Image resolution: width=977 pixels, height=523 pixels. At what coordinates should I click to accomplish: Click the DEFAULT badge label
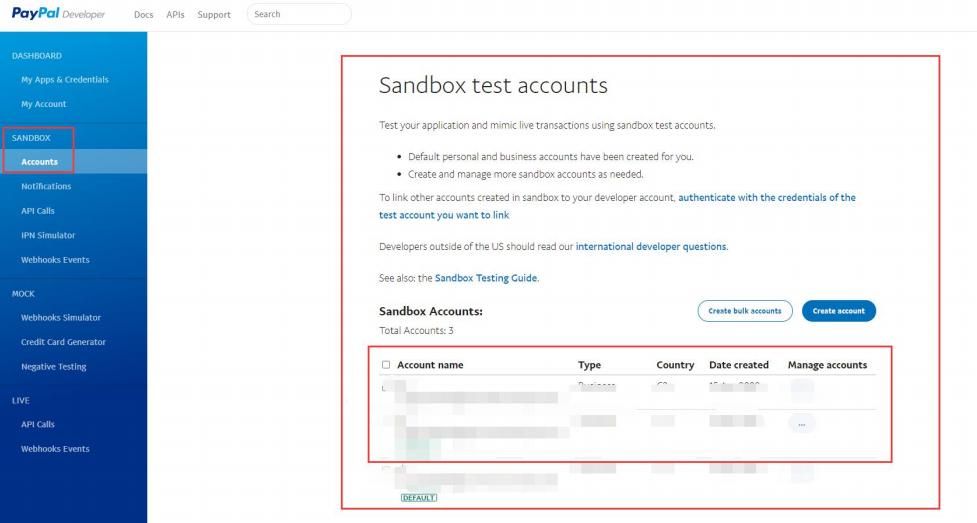pyautogui.click(x=419, y=497)
